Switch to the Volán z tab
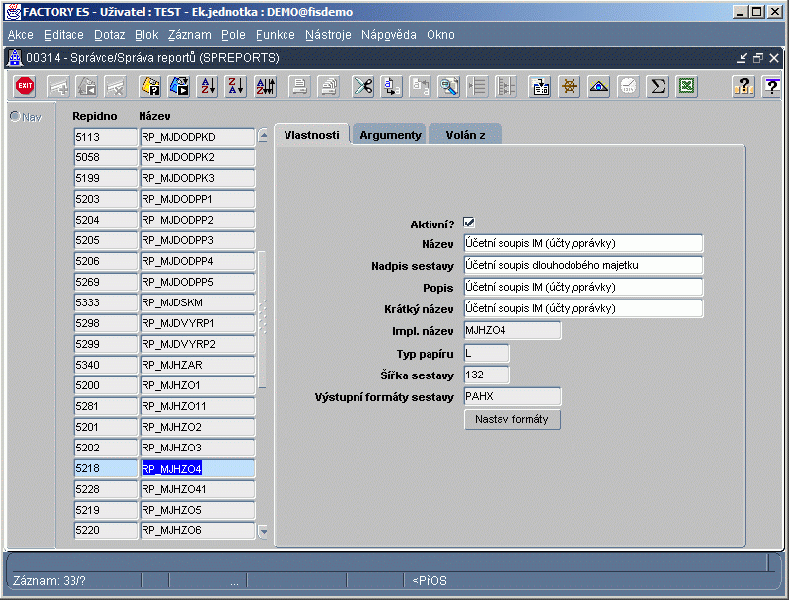 point(464,135)
